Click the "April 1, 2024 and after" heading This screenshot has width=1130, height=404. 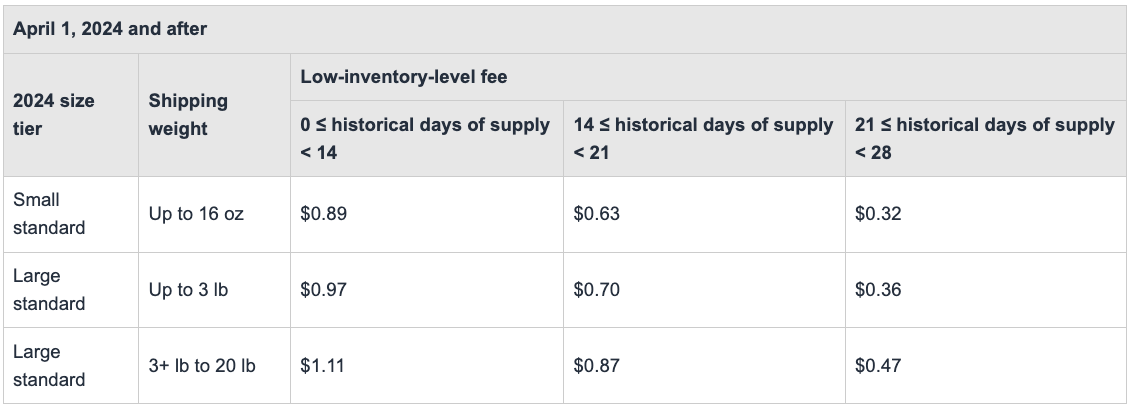110,29
